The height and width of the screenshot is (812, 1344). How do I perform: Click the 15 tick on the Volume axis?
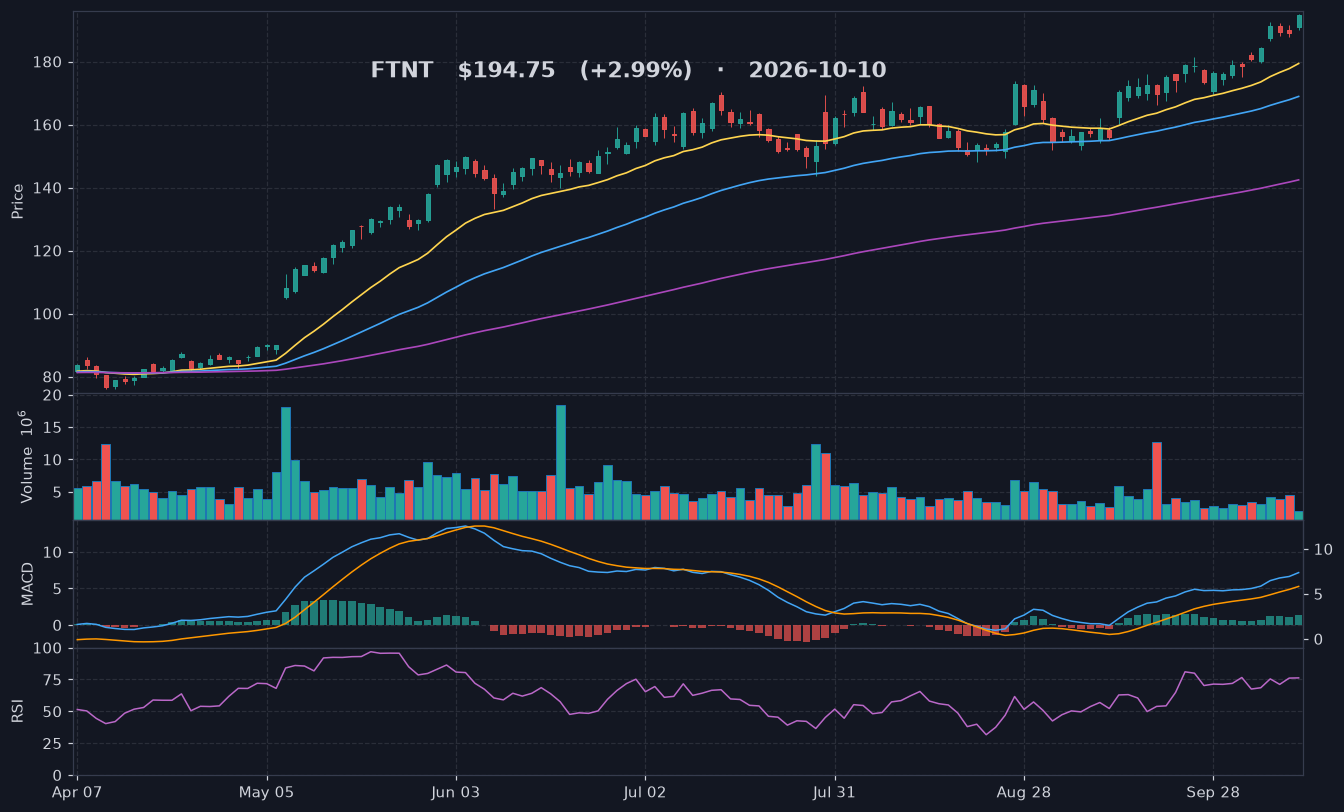53,428
